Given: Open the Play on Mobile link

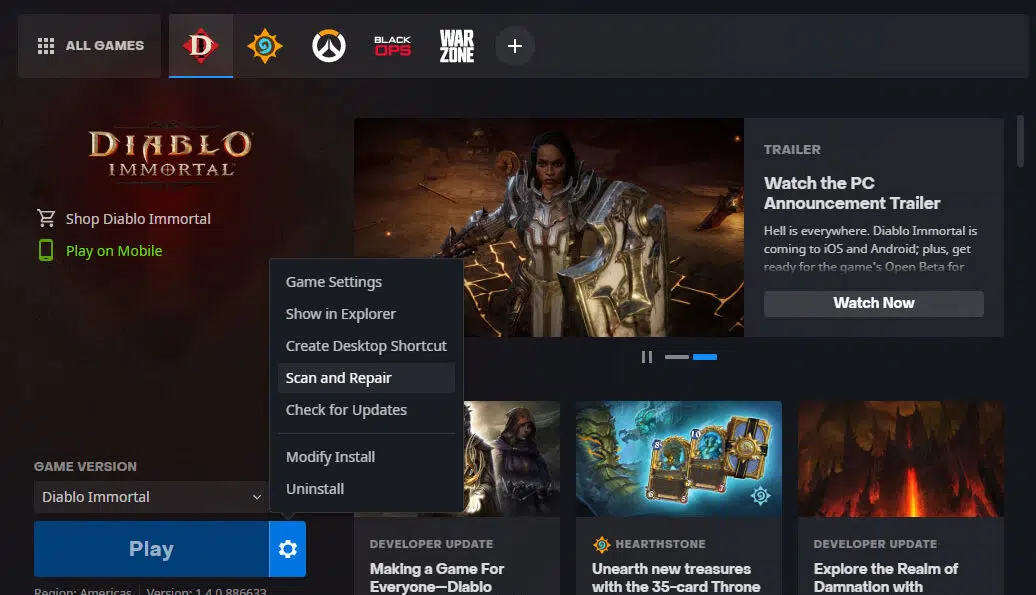Looking at the screenshot, I should [x=114, y=251].
